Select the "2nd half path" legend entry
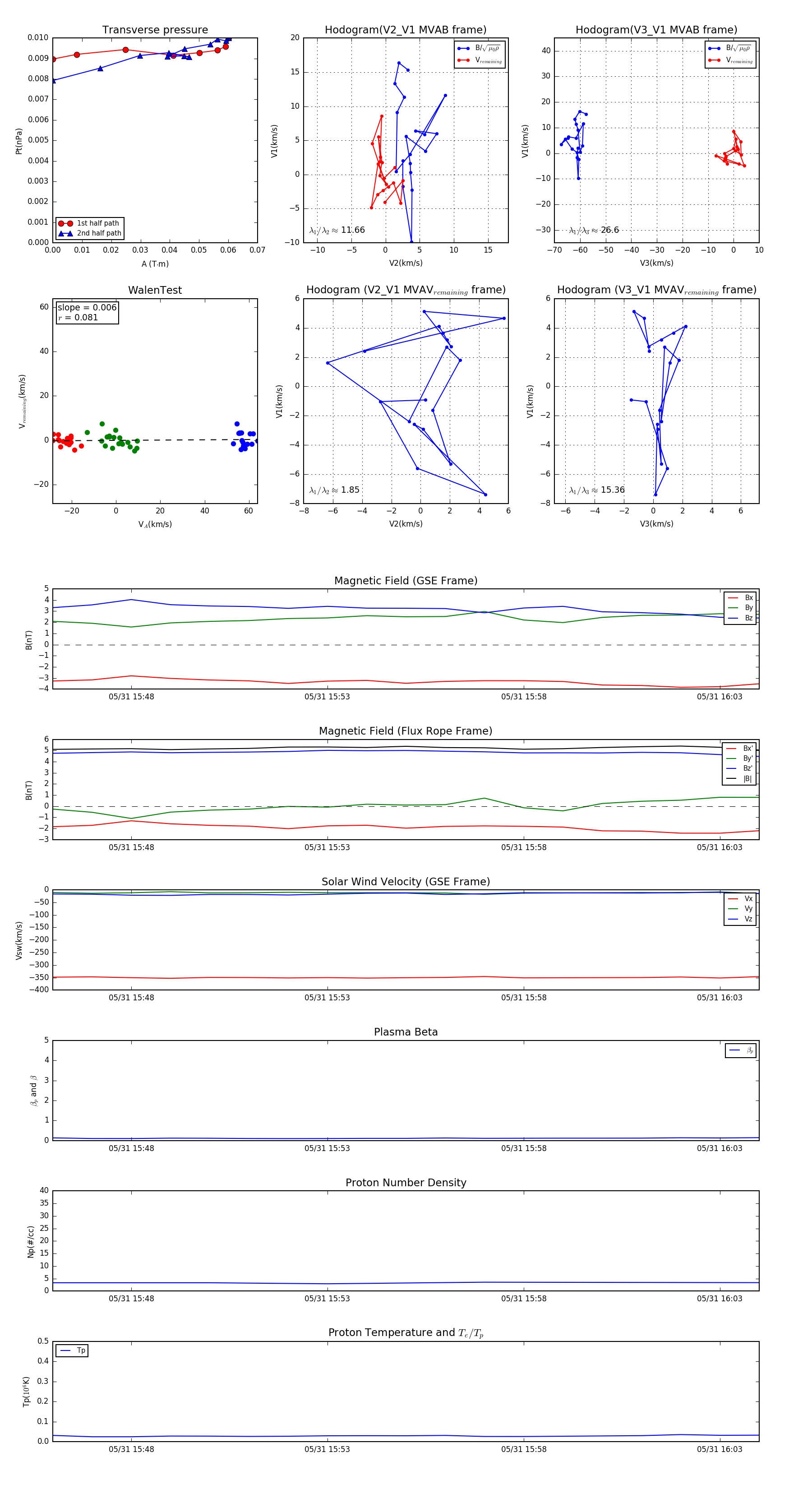The height and width of the screenshot is (1489, 812). click(x=90, y=234)
